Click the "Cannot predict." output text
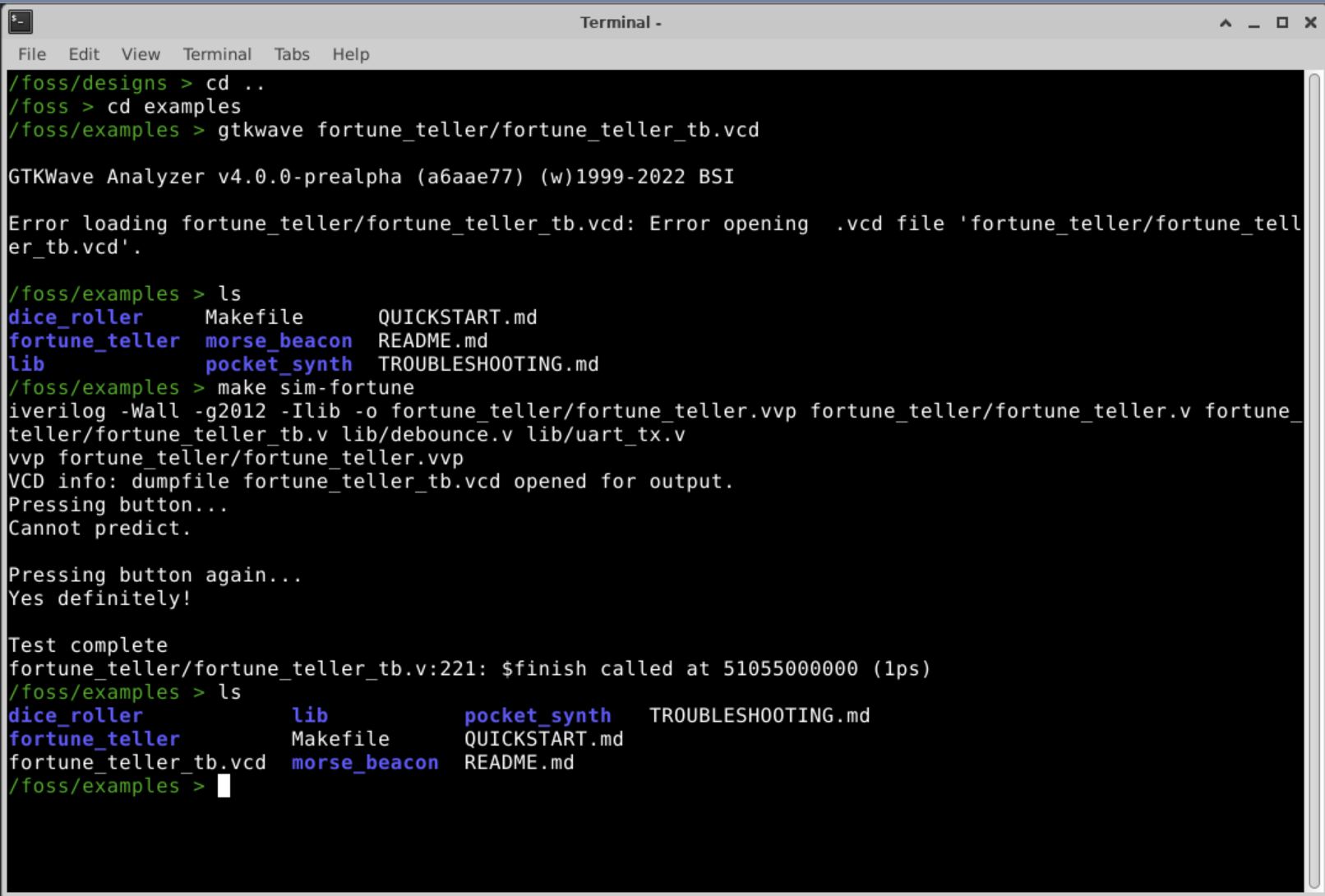Image resolution: width=1325 pixels, height=896 pixels. [99, 529]
